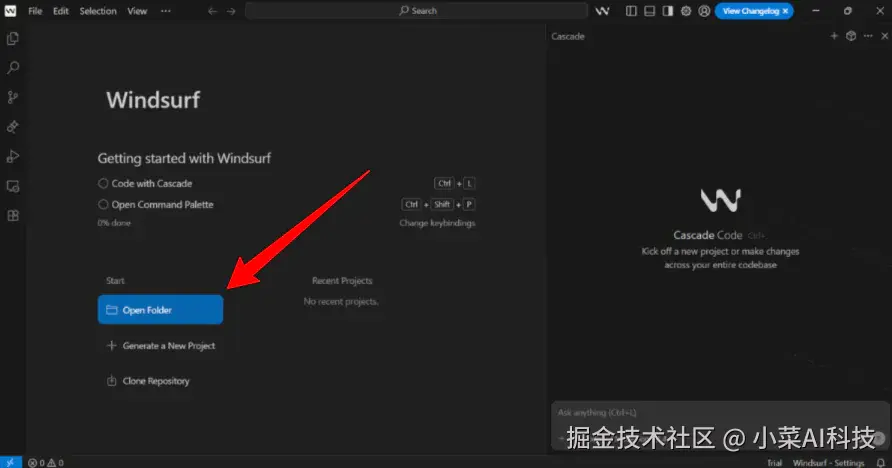Click the Windsurf icon beside search bar
892x468 pixels.
[x=602, y=11]
